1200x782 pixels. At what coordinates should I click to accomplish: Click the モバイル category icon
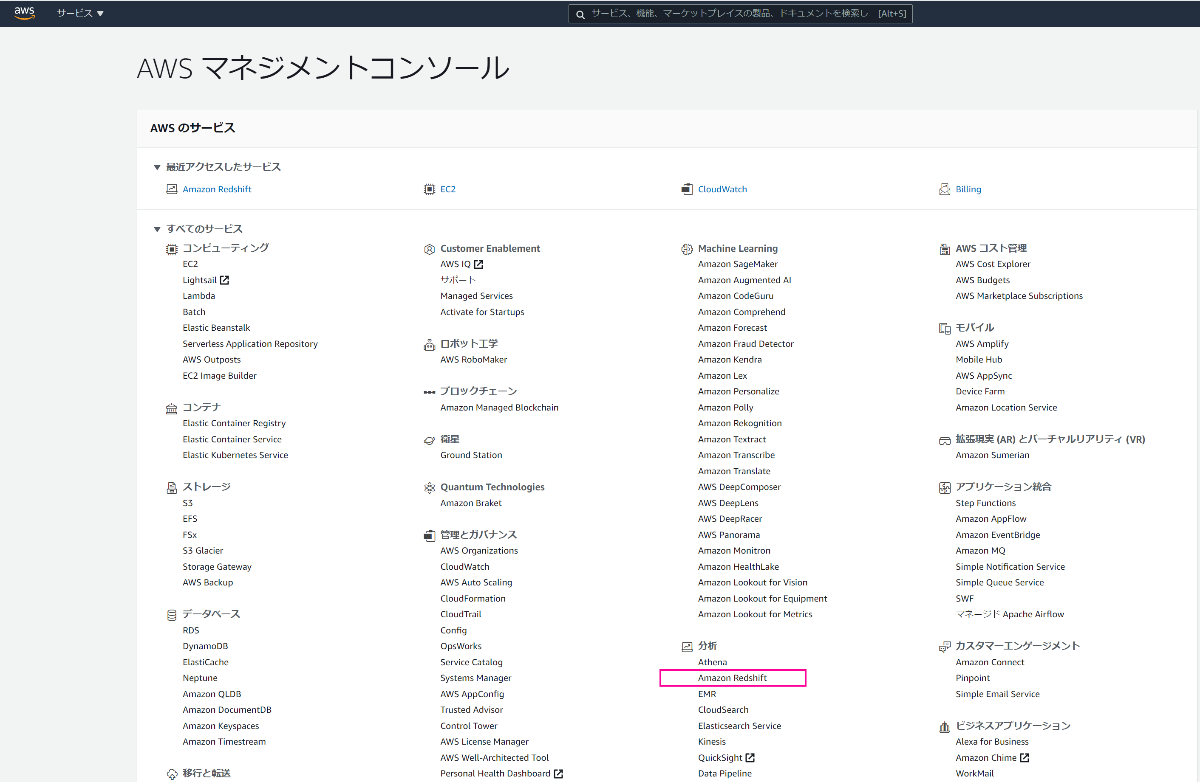945,328
